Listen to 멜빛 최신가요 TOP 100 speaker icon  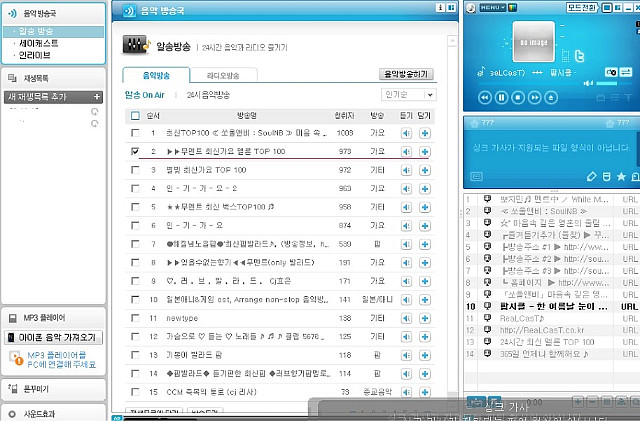[x=406, y=170]
